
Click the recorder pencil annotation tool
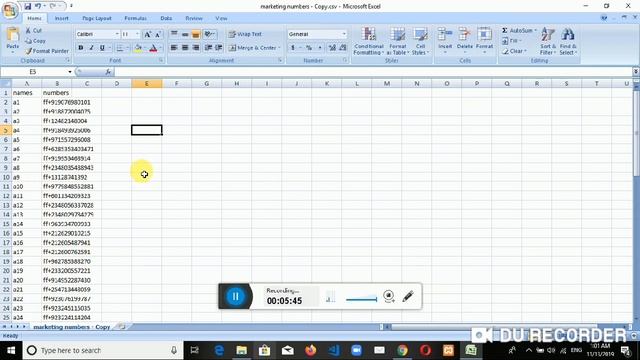[408, 296]
